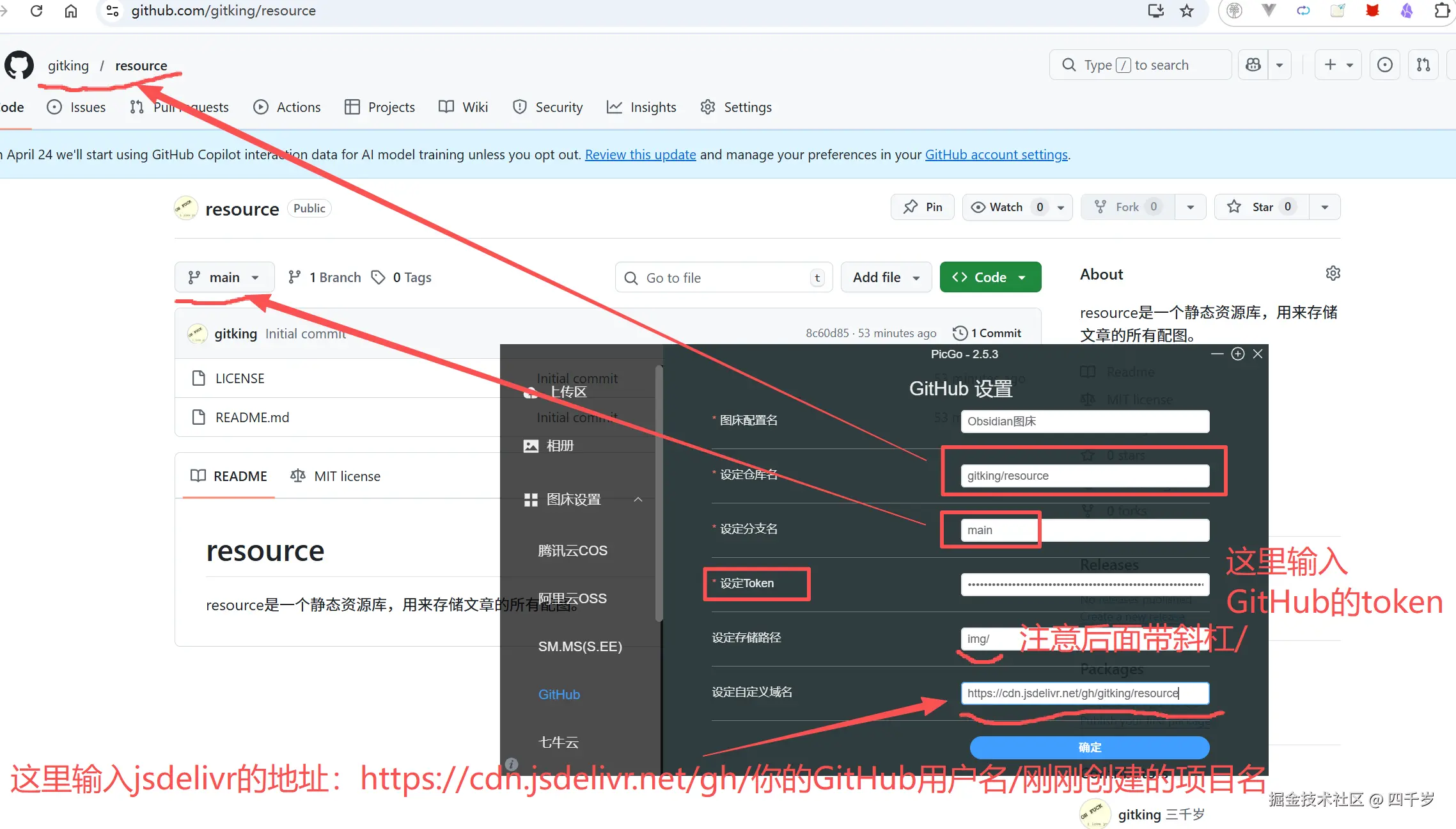Image resolution: width=1456 pixels, height=829 pixels.
Task: Collapse the 图床设置 section in PicGo
Action: (638, 499)
